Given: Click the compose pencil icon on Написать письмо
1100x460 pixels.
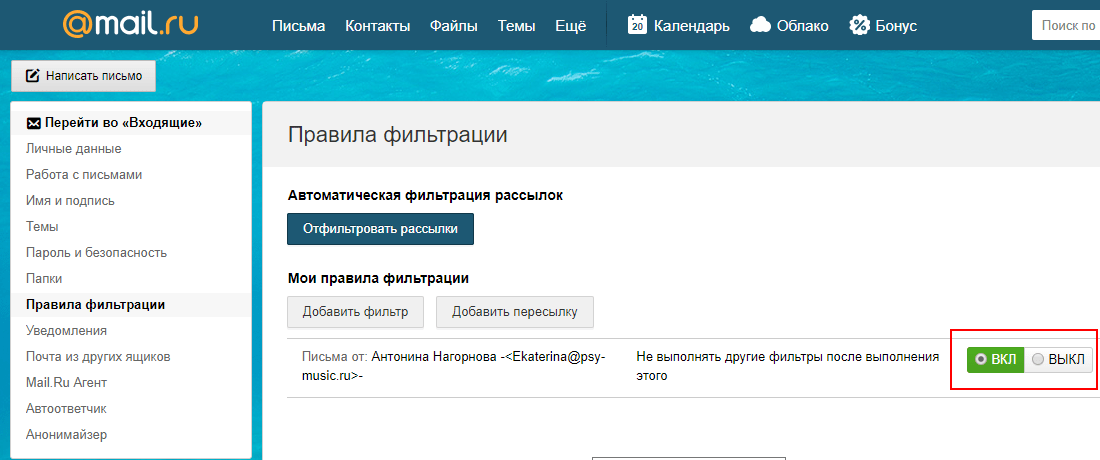Looking at the screenshot, I should coord(32,76).
